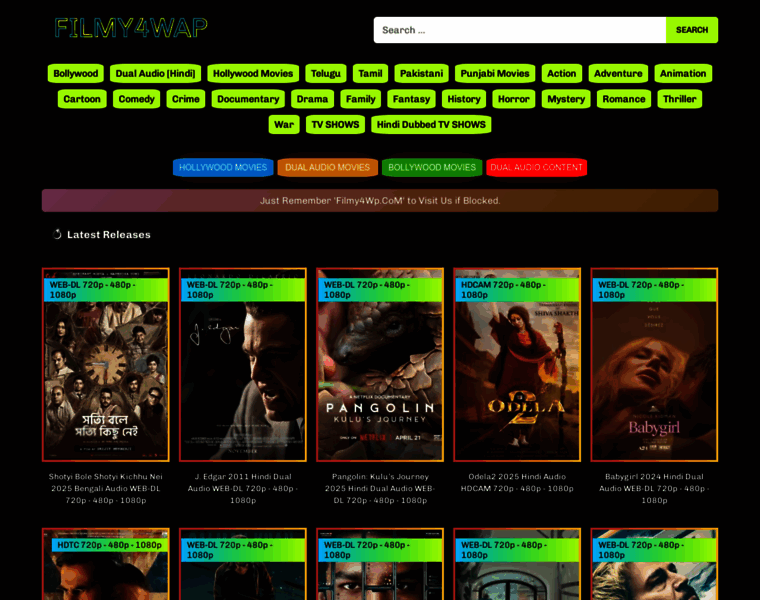Open the Pakistani category
The width and height of the screenshot is (760, 600).
click(421, 74)
